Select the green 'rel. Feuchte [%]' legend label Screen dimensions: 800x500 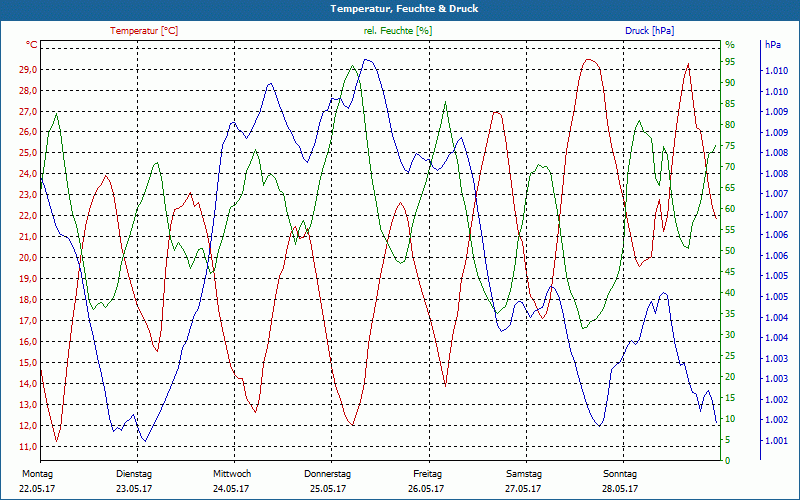click(398, 31)
